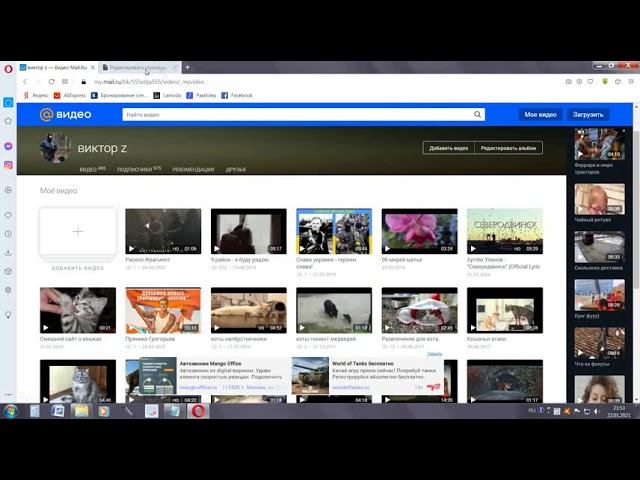This screenshot has height=480, width=640.
Task: Open the коты гоняют медведей video
Action: [x=334, y=310]
